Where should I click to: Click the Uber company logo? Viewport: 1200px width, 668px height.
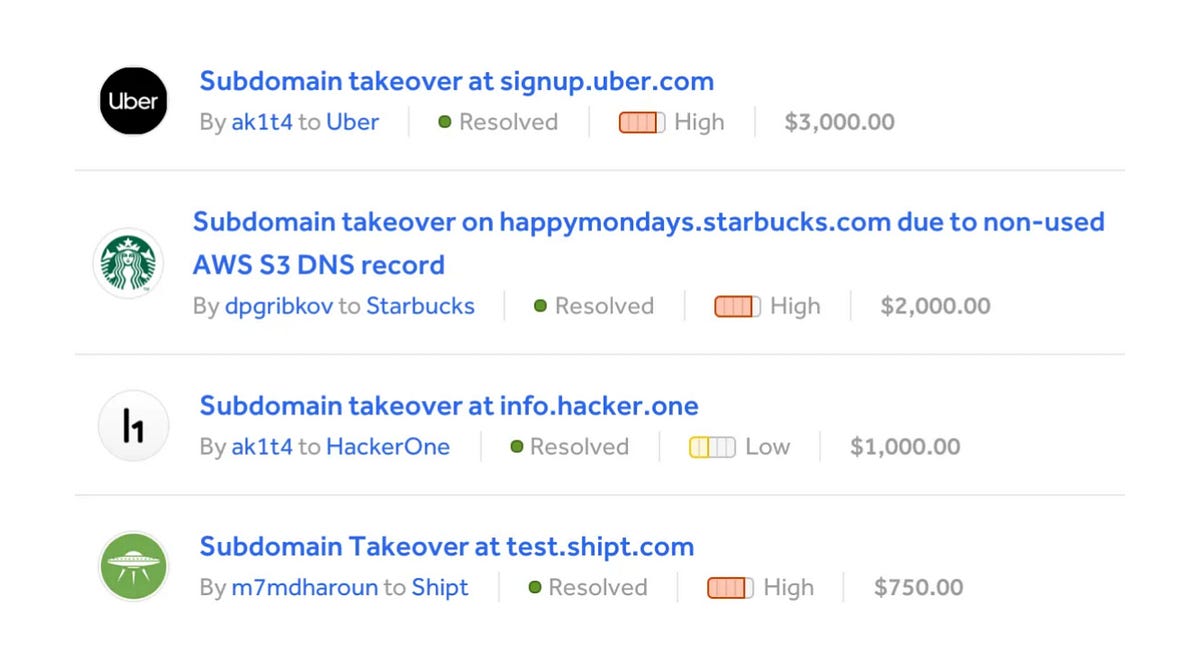[133, 100]
